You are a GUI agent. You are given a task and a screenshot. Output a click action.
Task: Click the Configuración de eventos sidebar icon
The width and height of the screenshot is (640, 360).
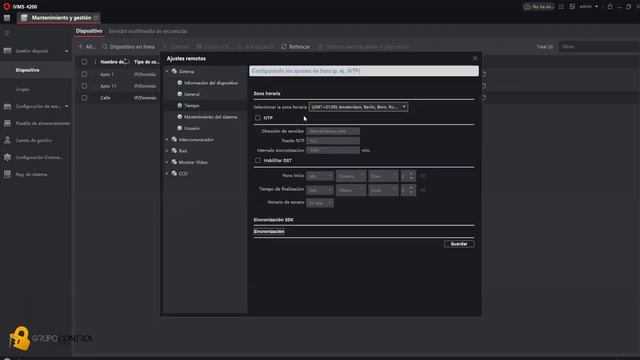[7, 107]
